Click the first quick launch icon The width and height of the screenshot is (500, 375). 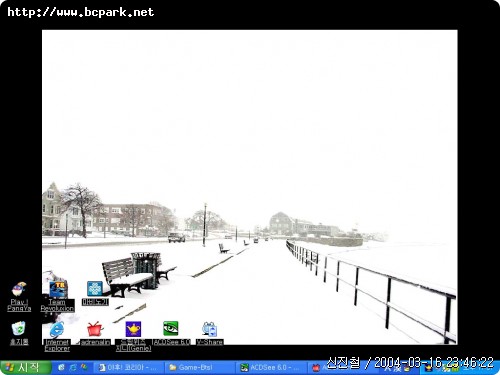click(61, 367)
